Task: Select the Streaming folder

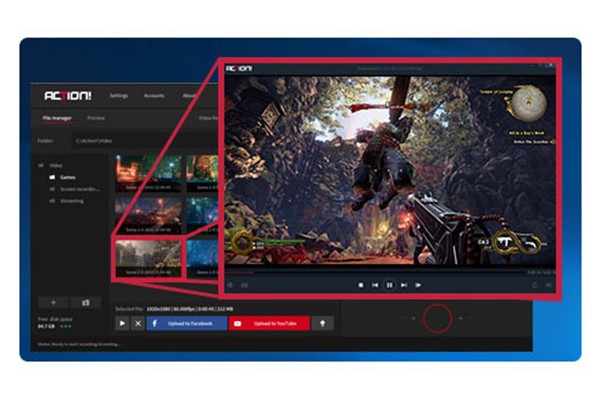Action: [x=72, y=201]
